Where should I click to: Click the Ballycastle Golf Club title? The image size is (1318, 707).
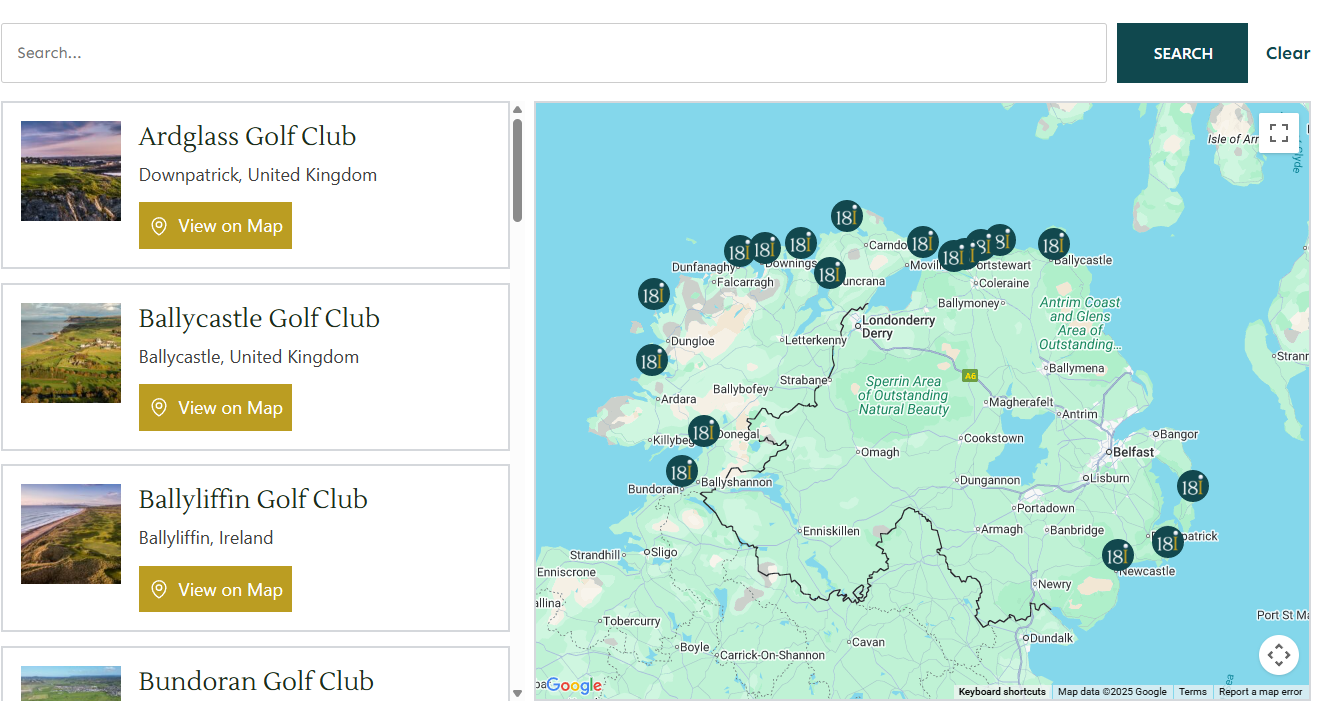click(x=259, y=318)
